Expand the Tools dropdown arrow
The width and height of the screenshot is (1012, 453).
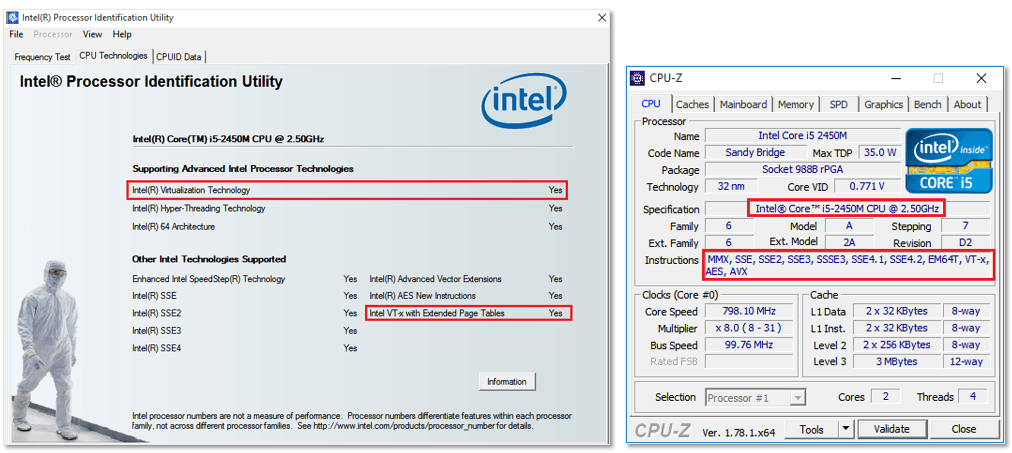pyautogui.click(x=846, y=429)
